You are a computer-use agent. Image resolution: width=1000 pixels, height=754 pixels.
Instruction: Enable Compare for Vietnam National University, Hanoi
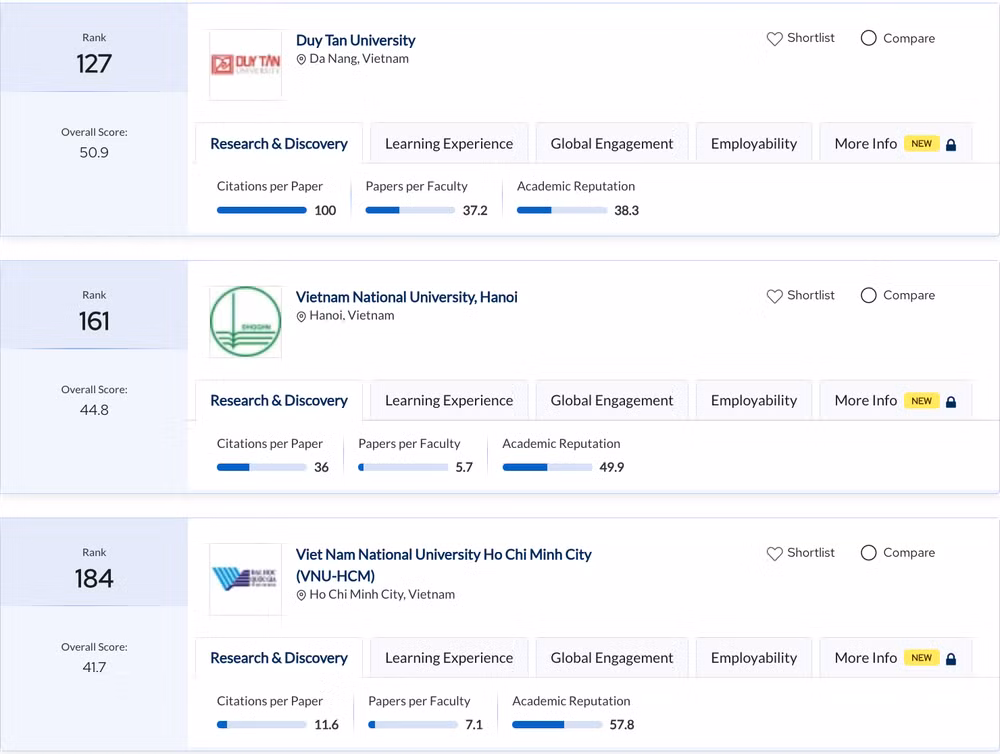868,296
